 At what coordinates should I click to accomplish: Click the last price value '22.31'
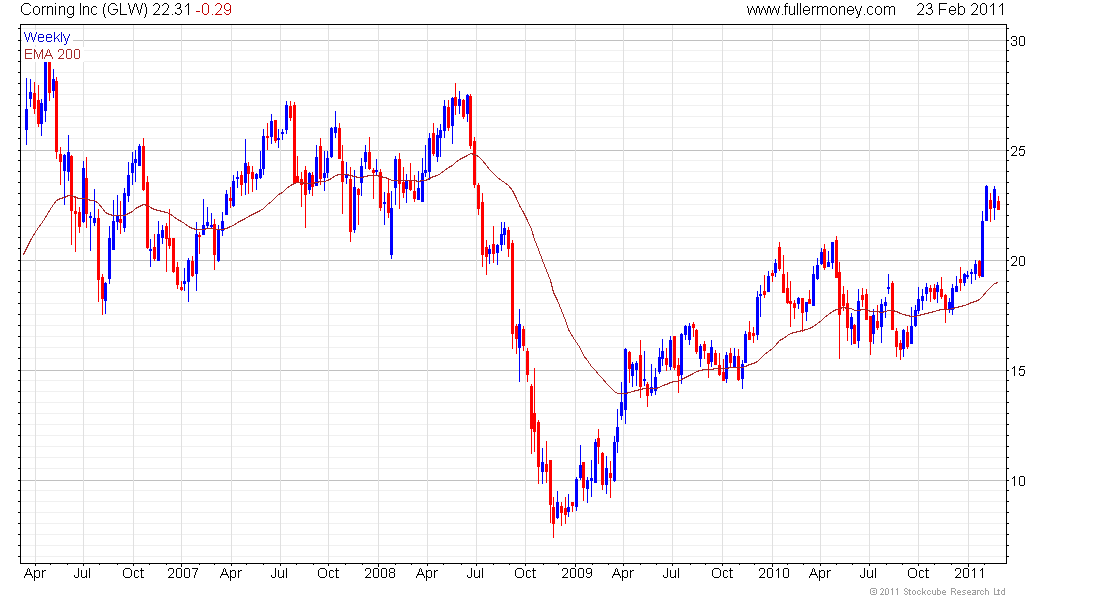(x=172, y=10)
